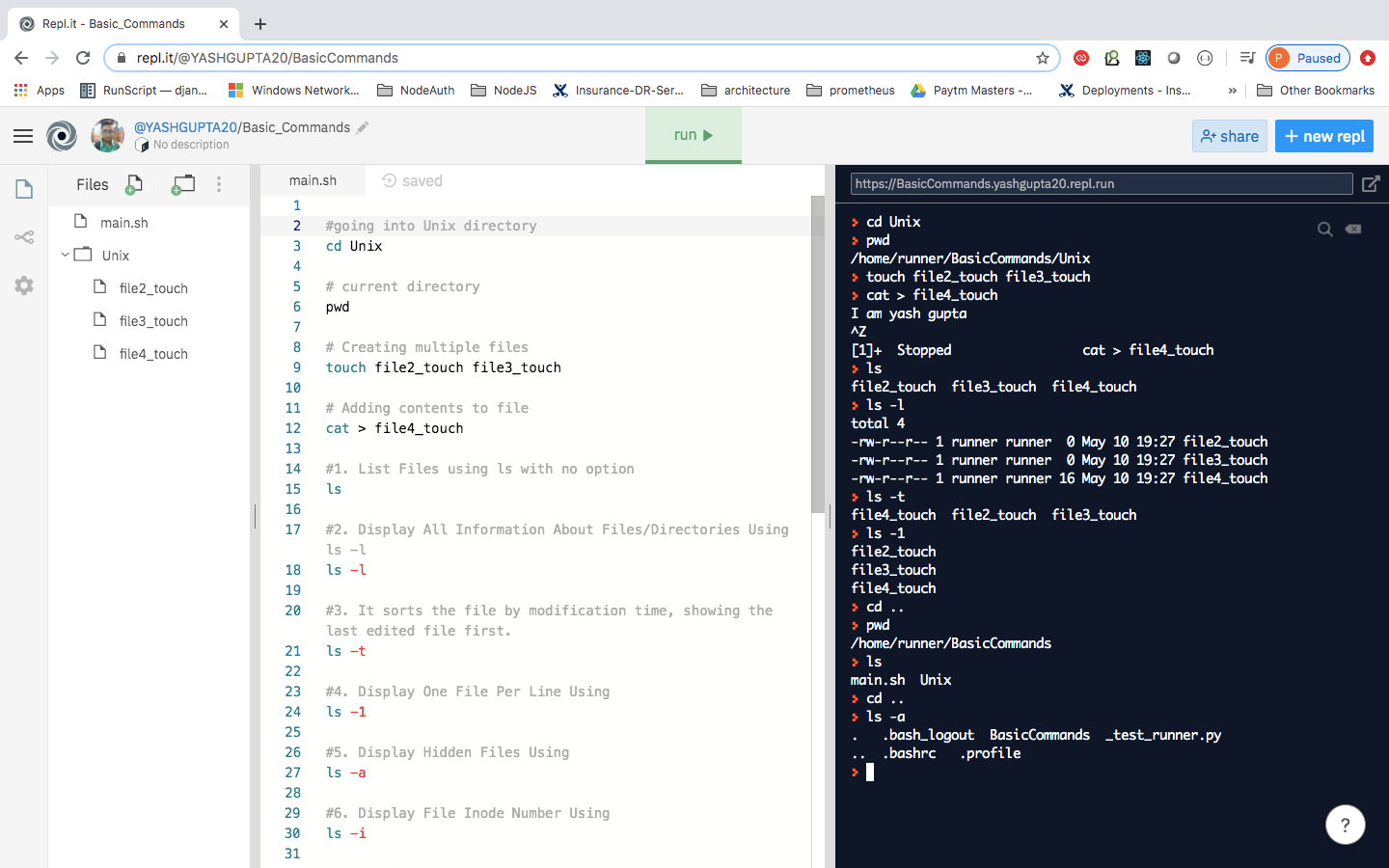Open a new browser tab

260,23
